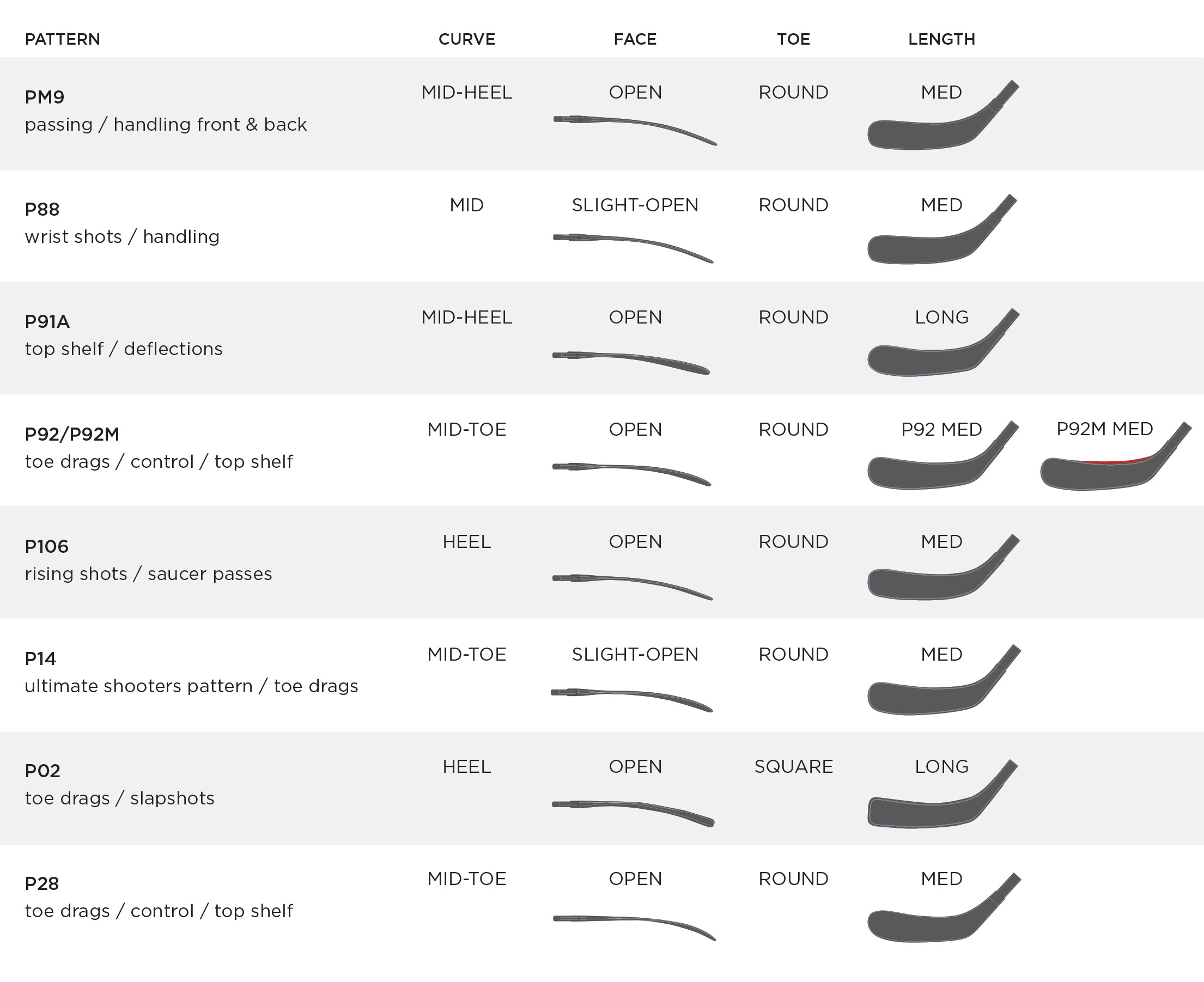Image resolution: width=1204 pixels, height=982 pixels.
Task: Click the P92M MED red-edged blade
Action: 1116,455
